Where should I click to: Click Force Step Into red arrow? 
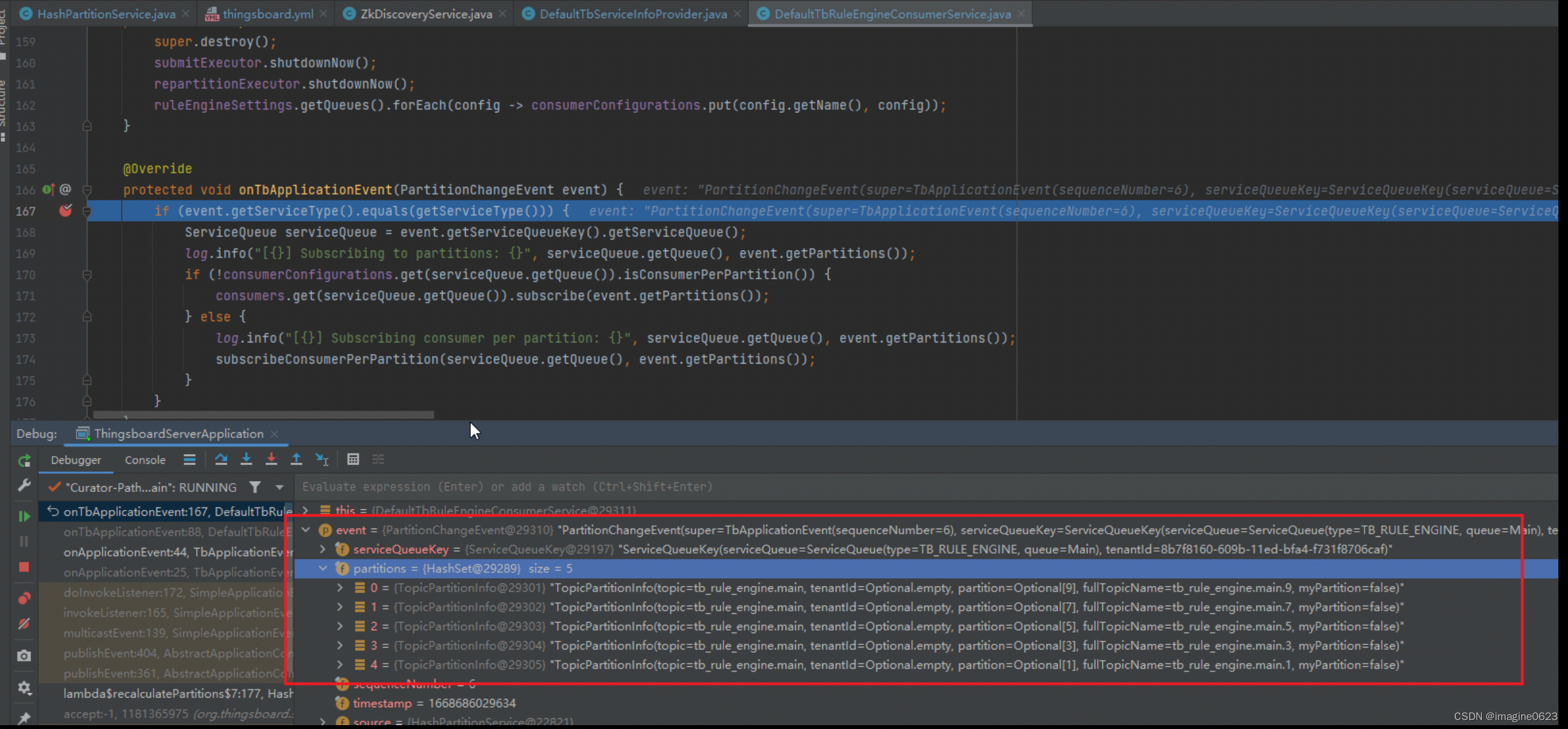point(271,459)
